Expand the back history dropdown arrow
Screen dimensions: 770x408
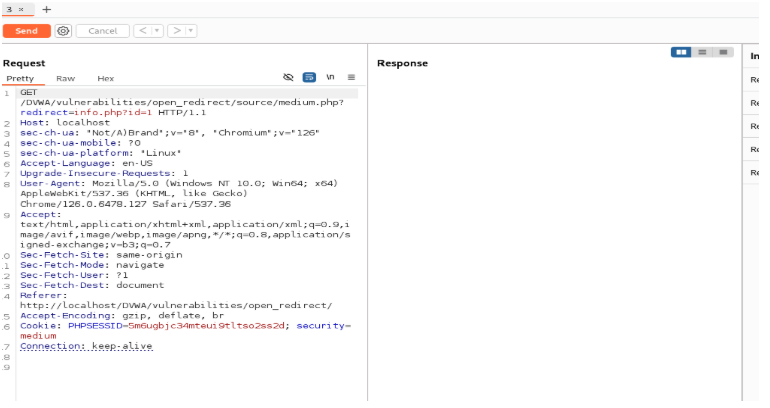point(157,31)
